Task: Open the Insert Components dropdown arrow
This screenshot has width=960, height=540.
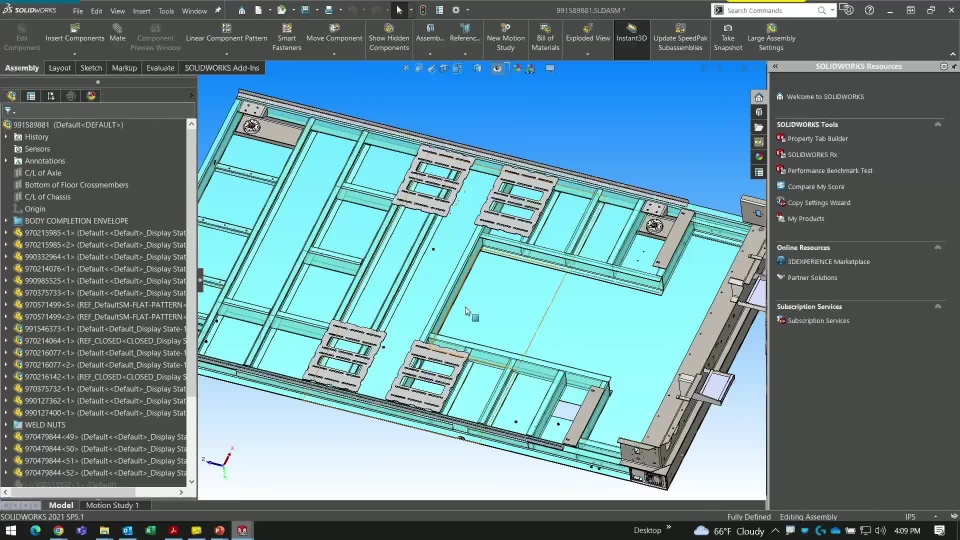Action: coord(75,54)
